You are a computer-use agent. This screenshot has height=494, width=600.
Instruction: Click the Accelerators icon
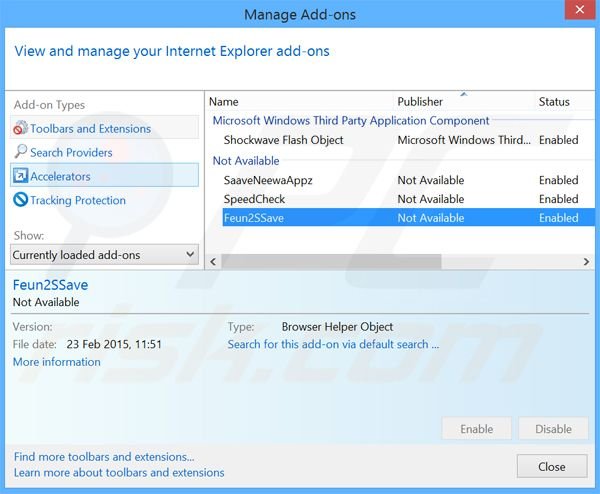(x=20, y=177)
